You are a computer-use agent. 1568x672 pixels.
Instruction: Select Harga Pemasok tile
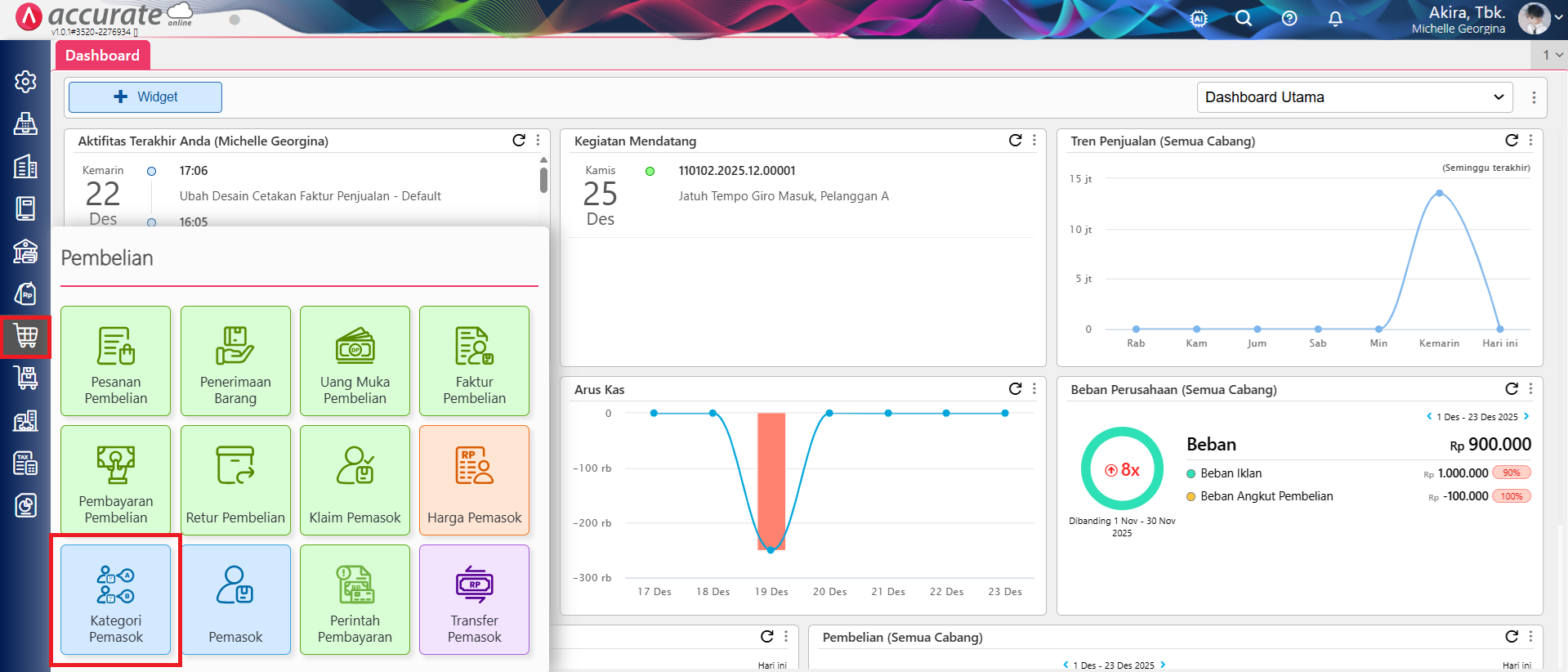pyautogui.click(x=474, y=480)
